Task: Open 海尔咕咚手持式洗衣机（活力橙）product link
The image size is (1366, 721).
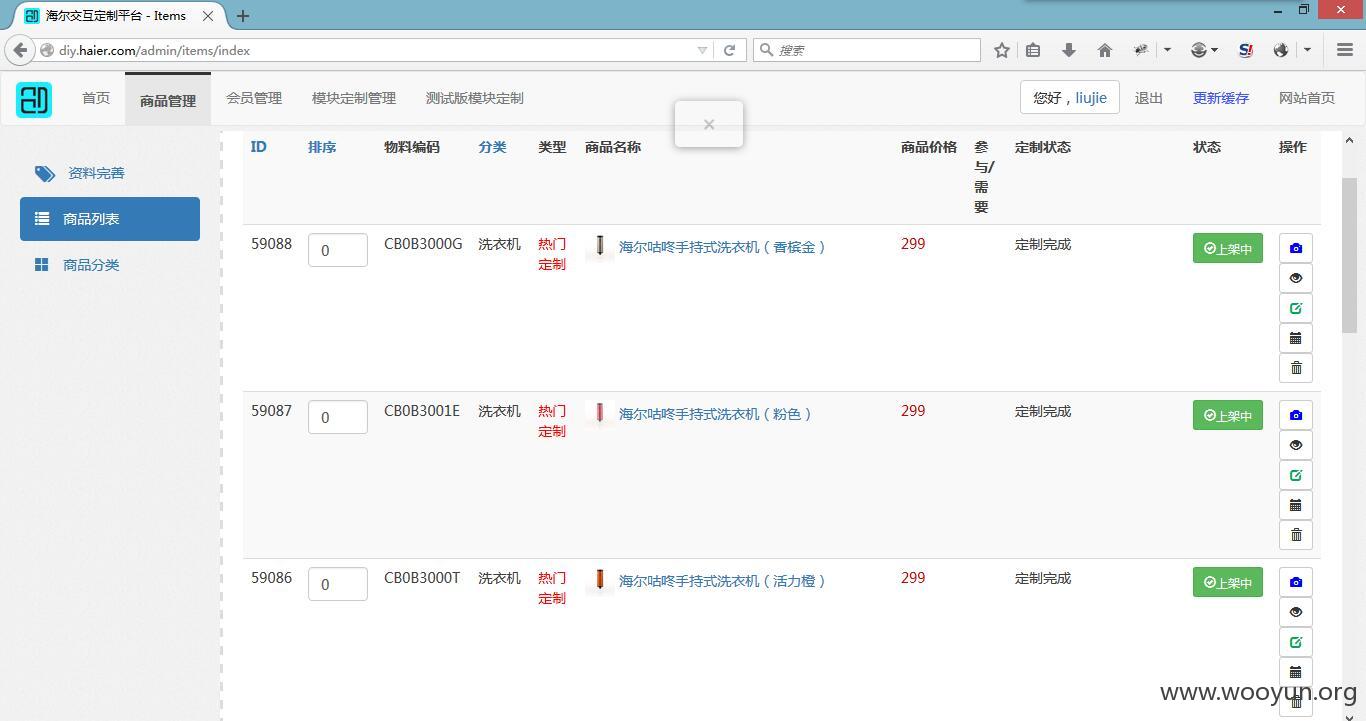Action: click(x=723, y=581)
